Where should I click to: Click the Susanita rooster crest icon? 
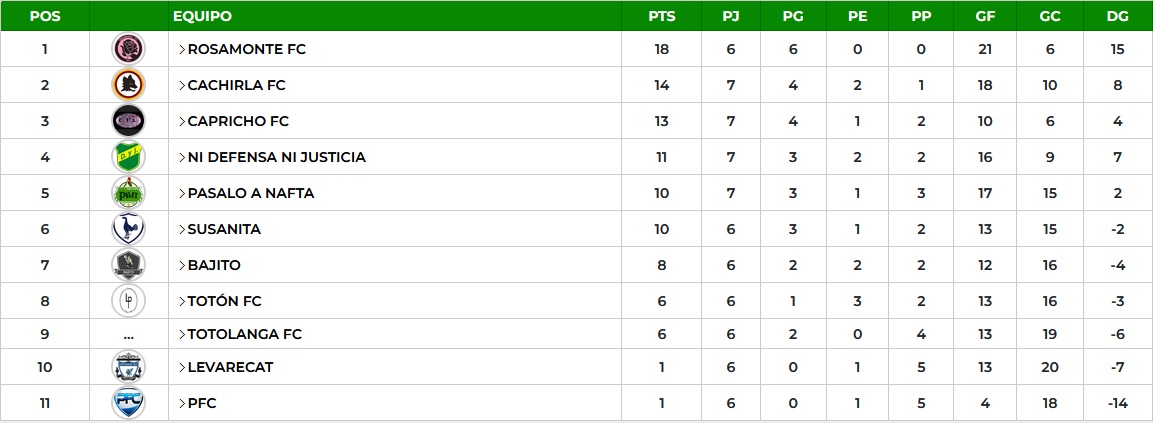click(129, 229)
